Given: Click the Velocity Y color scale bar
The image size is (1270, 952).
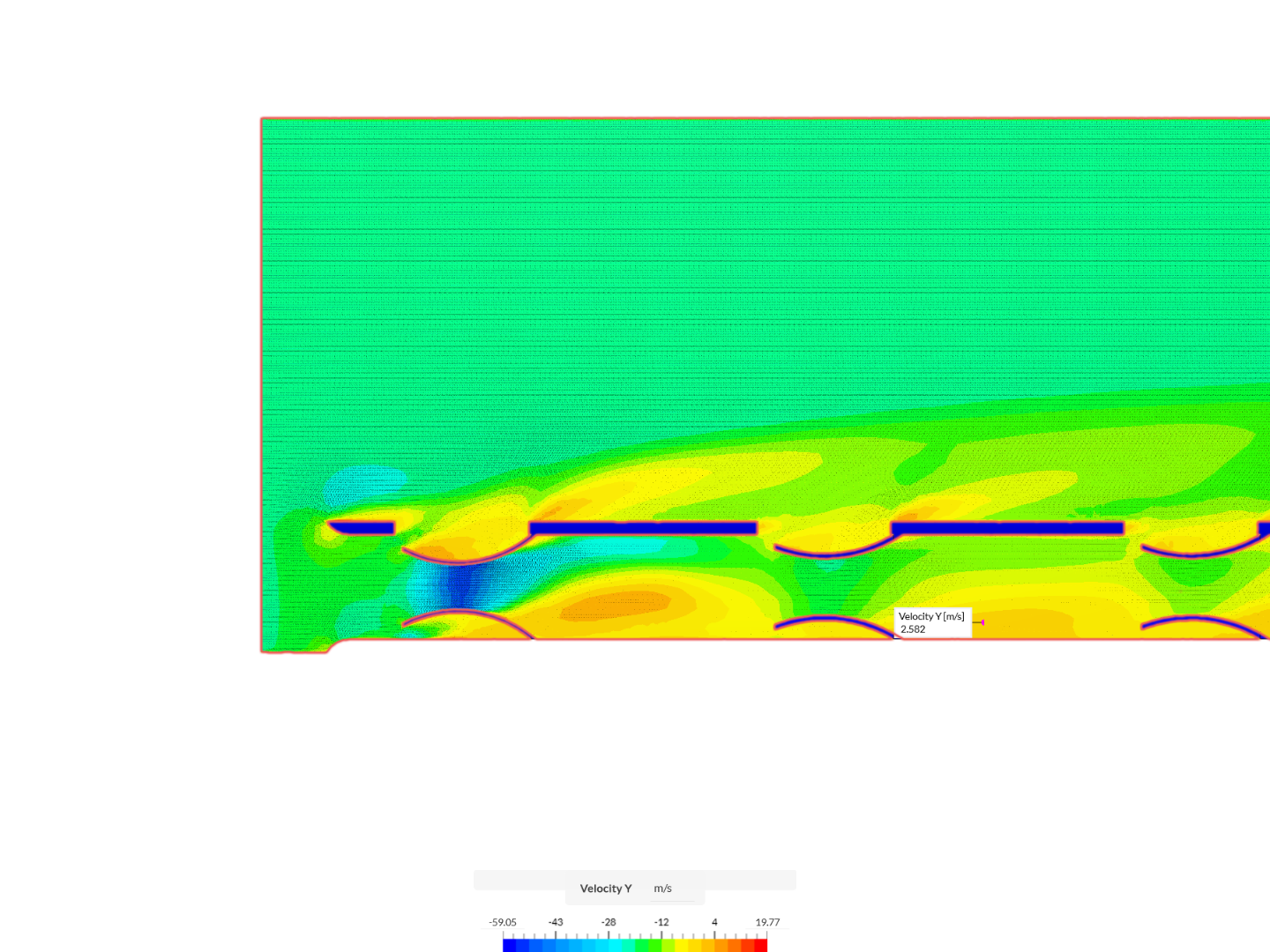Looking at the screenshot, I should pyautogui.click(x=635, y=945).
